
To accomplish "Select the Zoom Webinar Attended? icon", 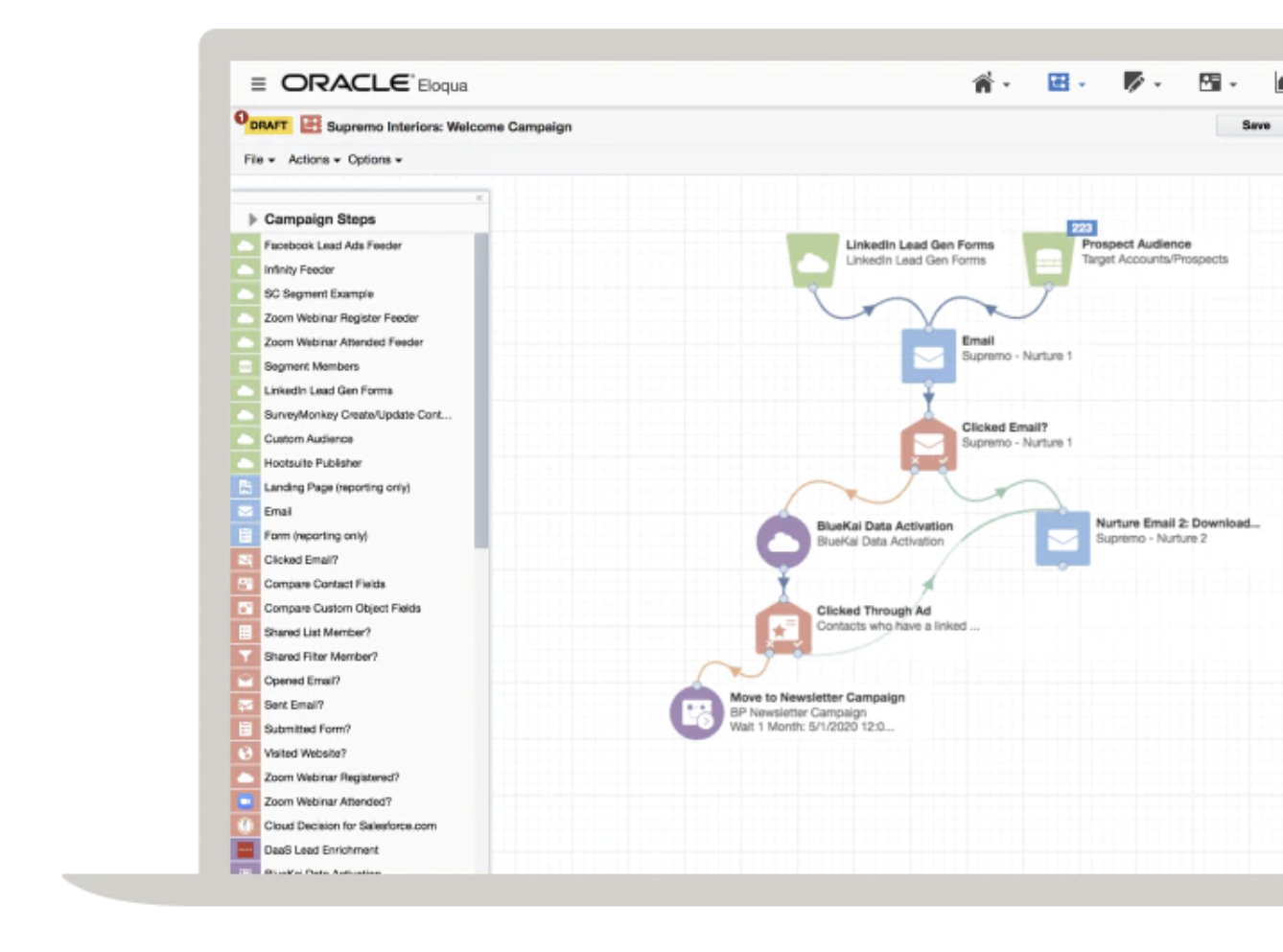I will pyautogui.click(x=245, y=801).
